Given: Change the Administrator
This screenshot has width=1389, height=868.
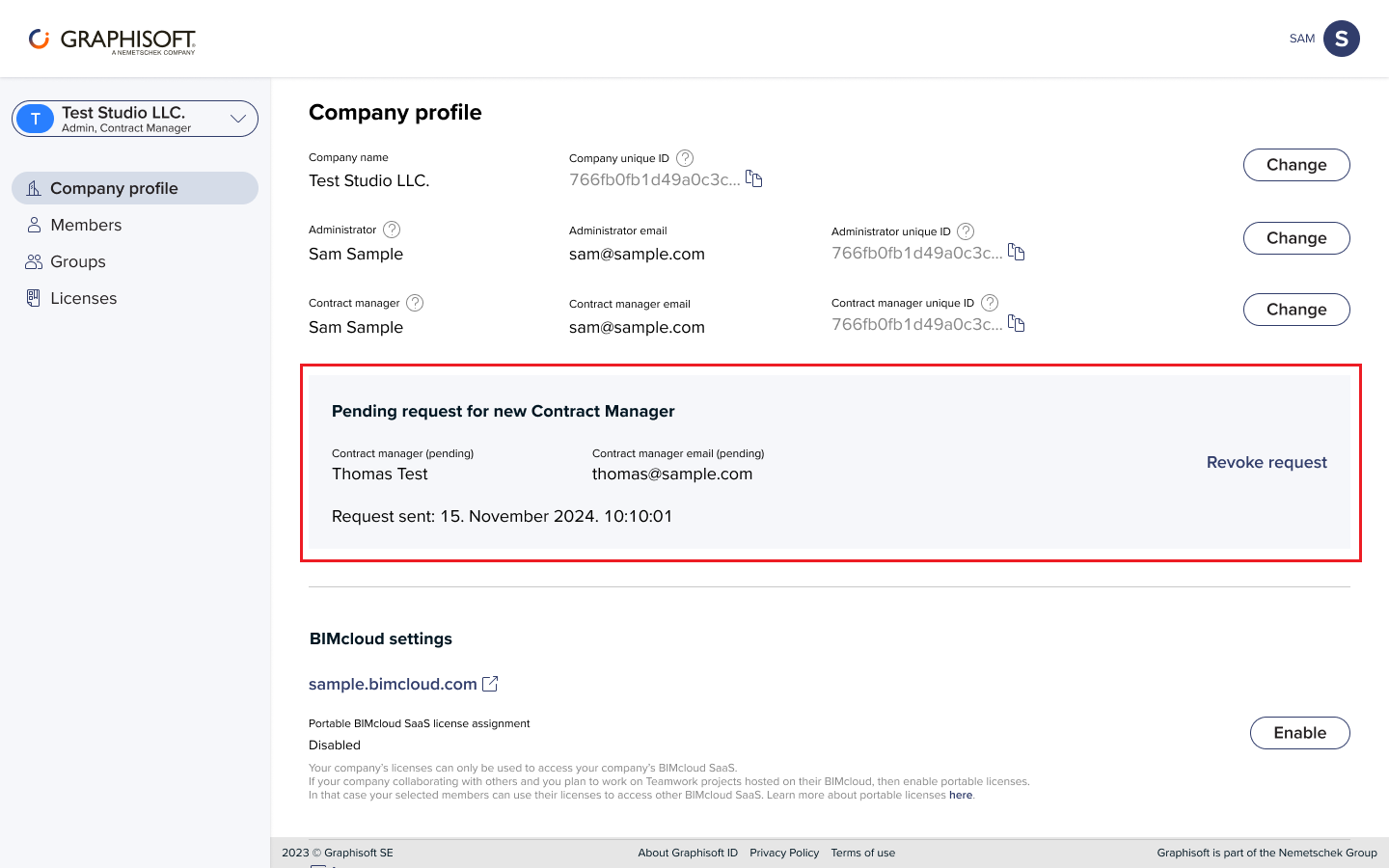Looking at the screenshot, I should pyautogui.click(x=1296, y=238).
